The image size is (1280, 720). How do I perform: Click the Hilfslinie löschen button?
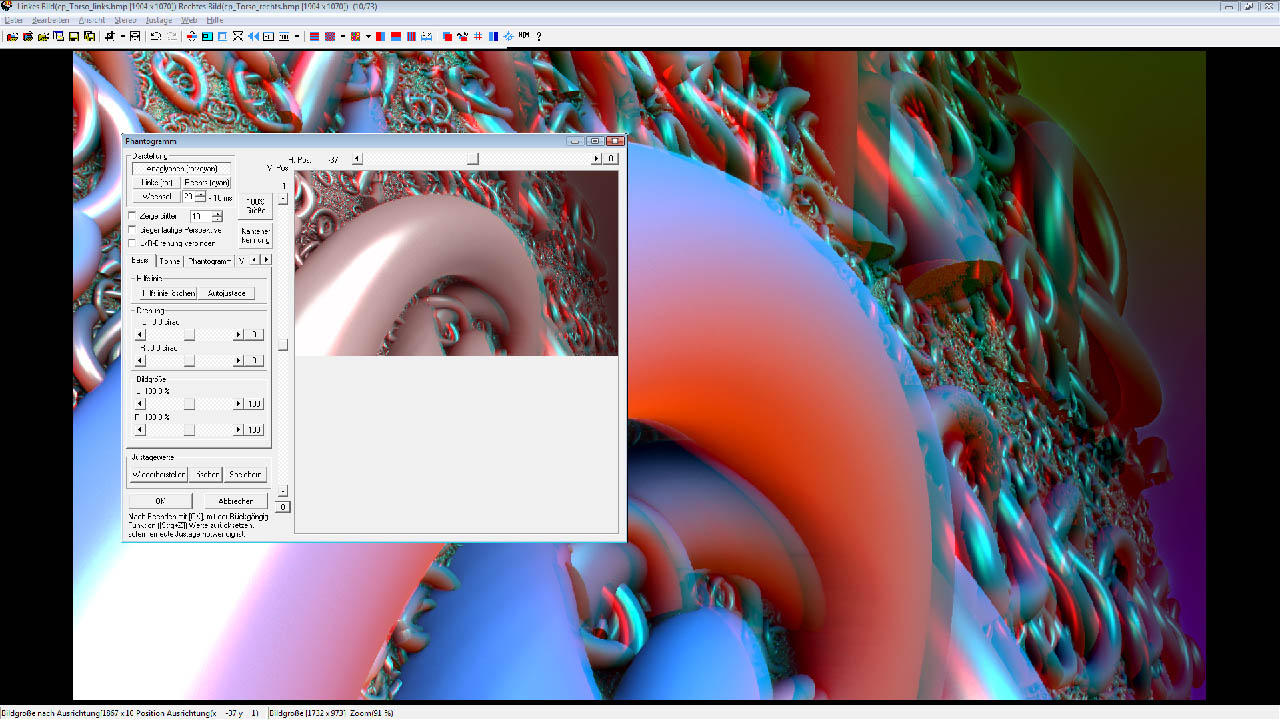[x=169, y=293]
